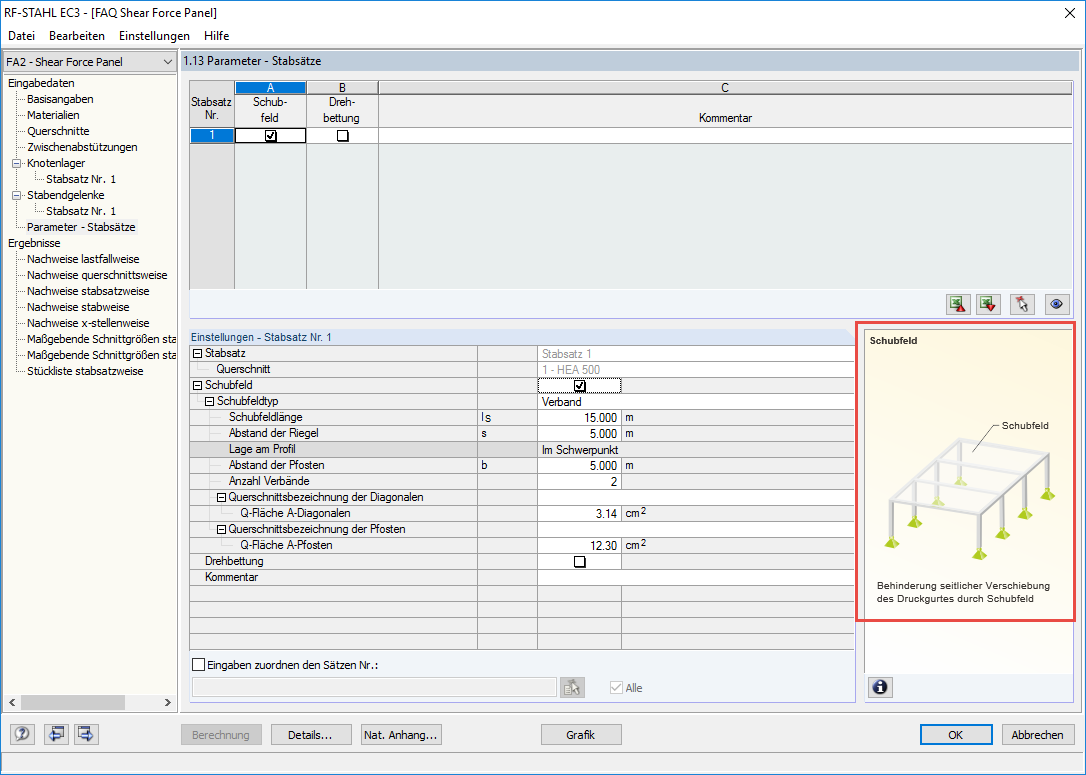
Task: Collapse Querschnittsbezeichnung der Diagonalen group
Action: 221,497
